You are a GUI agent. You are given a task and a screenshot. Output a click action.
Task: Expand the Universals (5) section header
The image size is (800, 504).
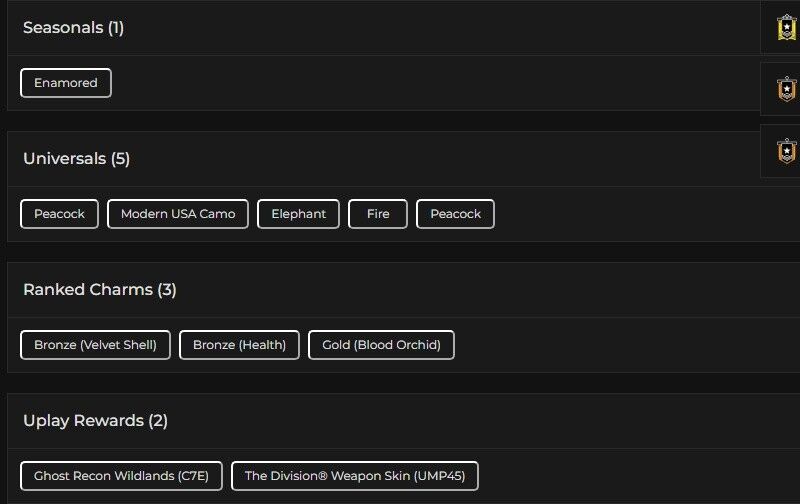pyautogui.click(x=77, y=159)
